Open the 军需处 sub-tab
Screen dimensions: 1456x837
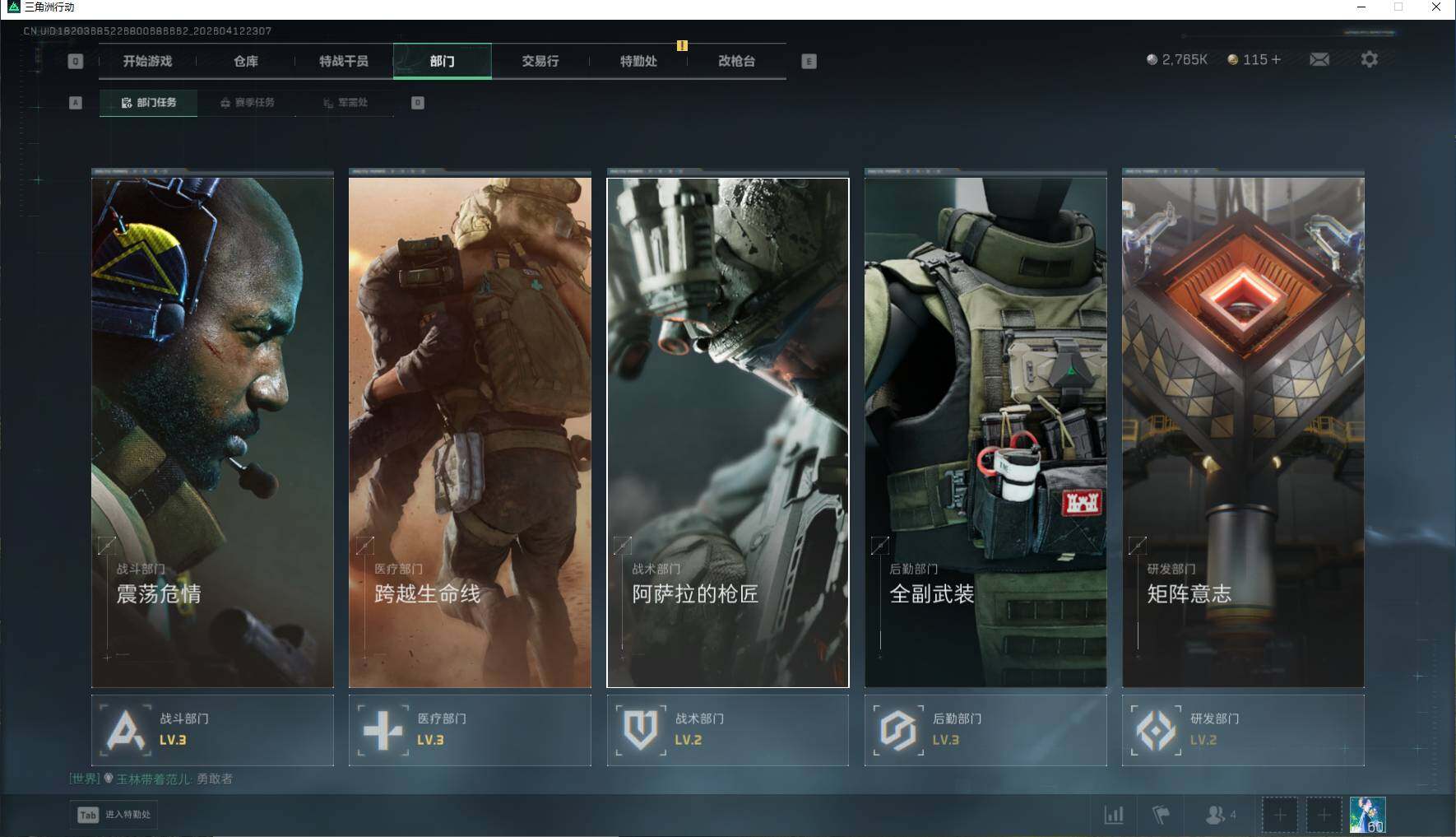tap(345, 103)
